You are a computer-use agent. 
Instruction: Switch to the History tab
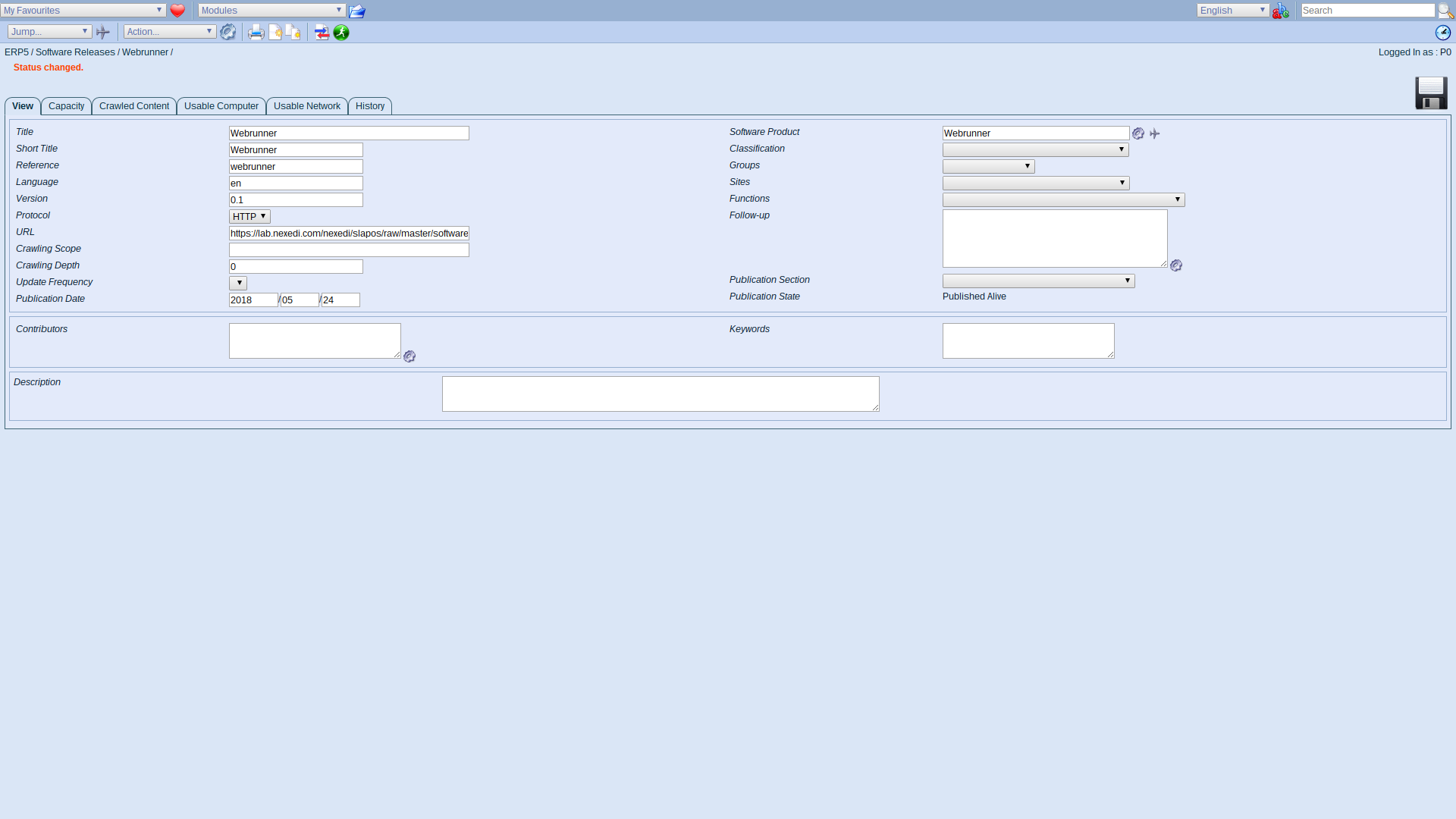point(370,106)
